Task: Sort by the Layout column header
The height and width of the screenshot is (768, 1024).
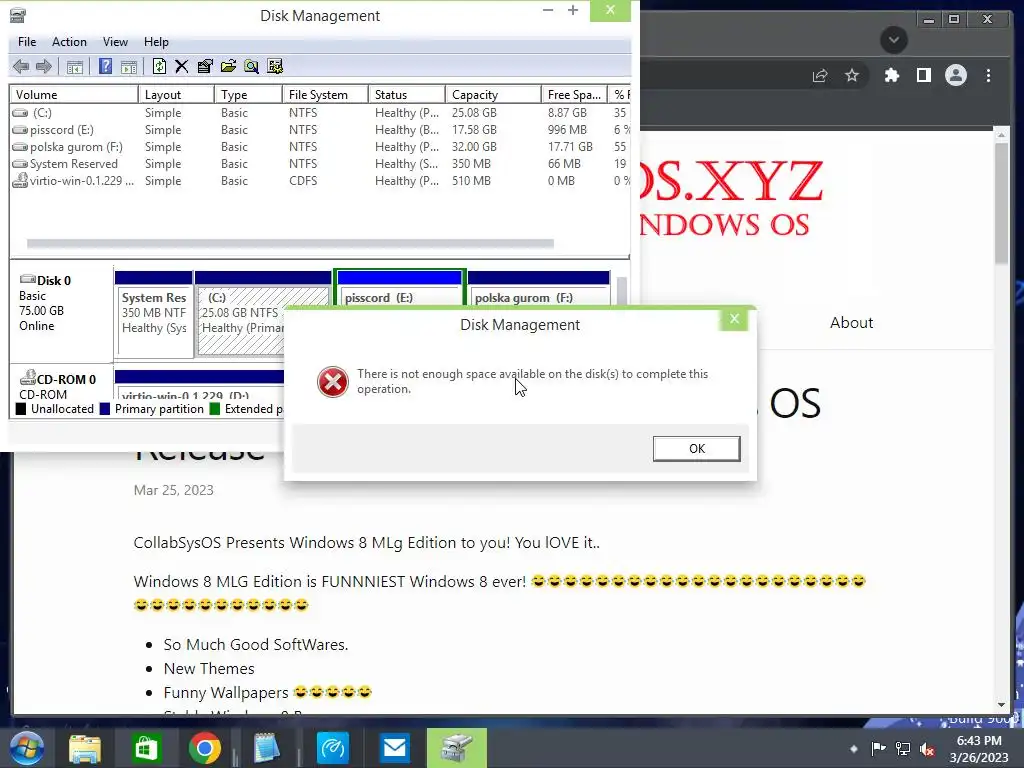Action: point(176,95)
